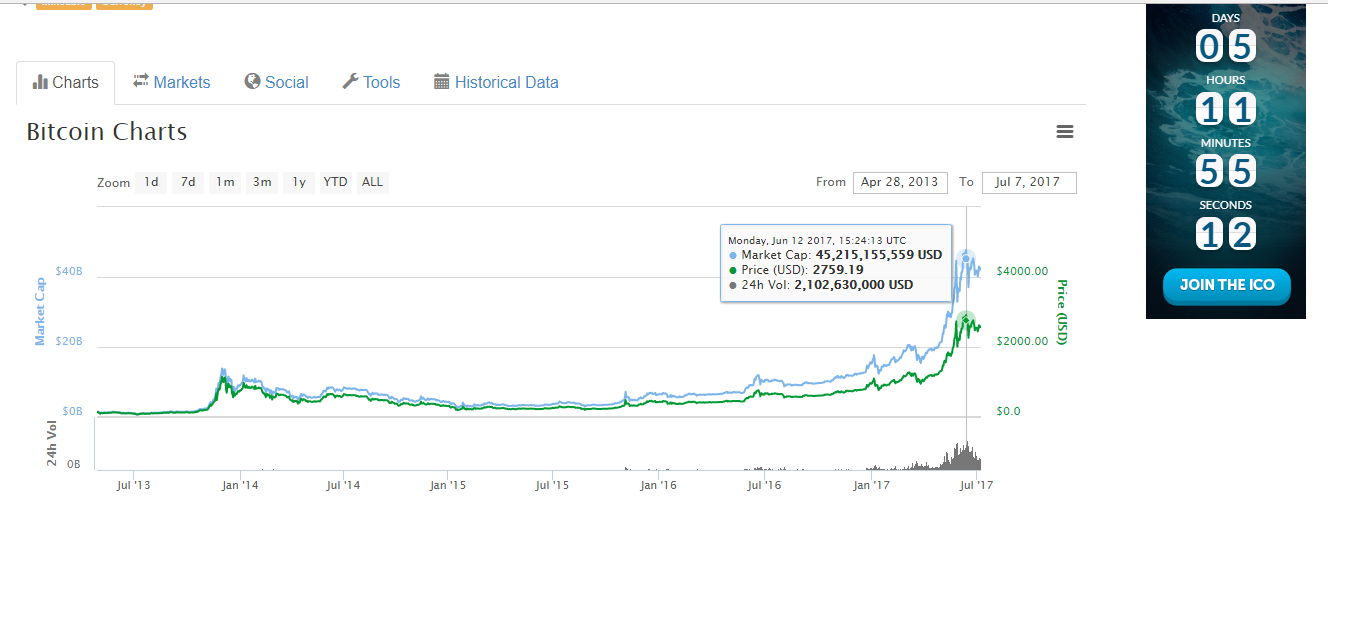The image size is (1360, 624).
Task: Set chart zoom to 1y
Action: tap(299, 182)
